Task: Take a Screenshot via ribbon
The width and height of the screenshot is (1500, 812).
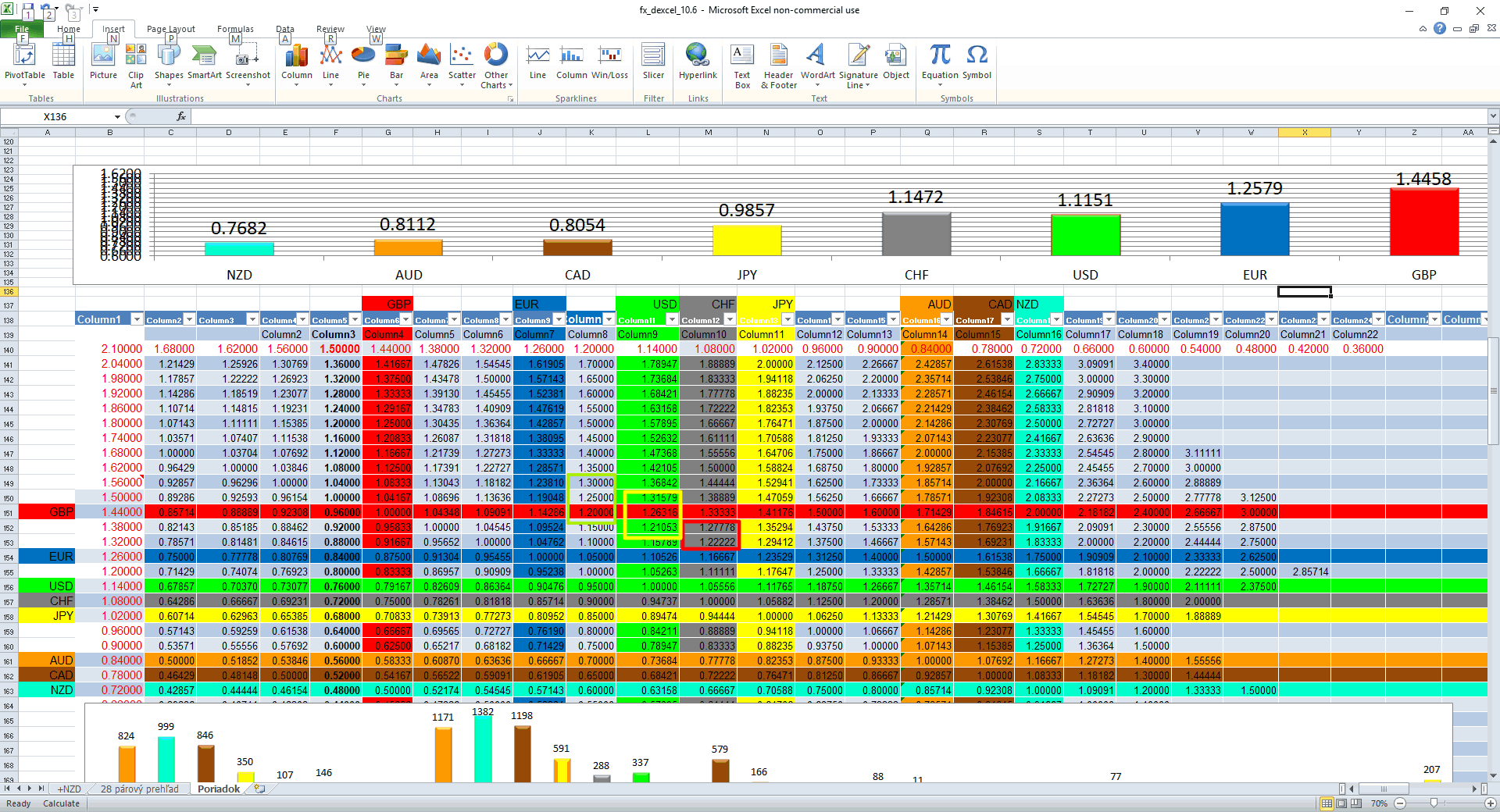Action: [248, 65]
